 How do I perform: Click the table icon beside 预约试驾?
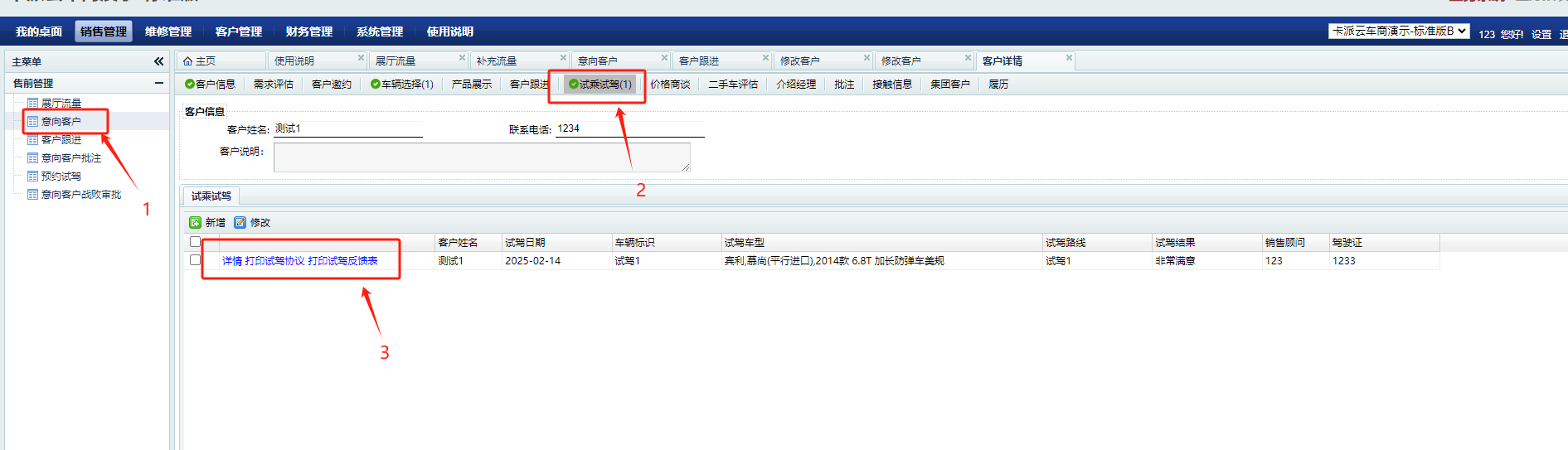point(33,176)
